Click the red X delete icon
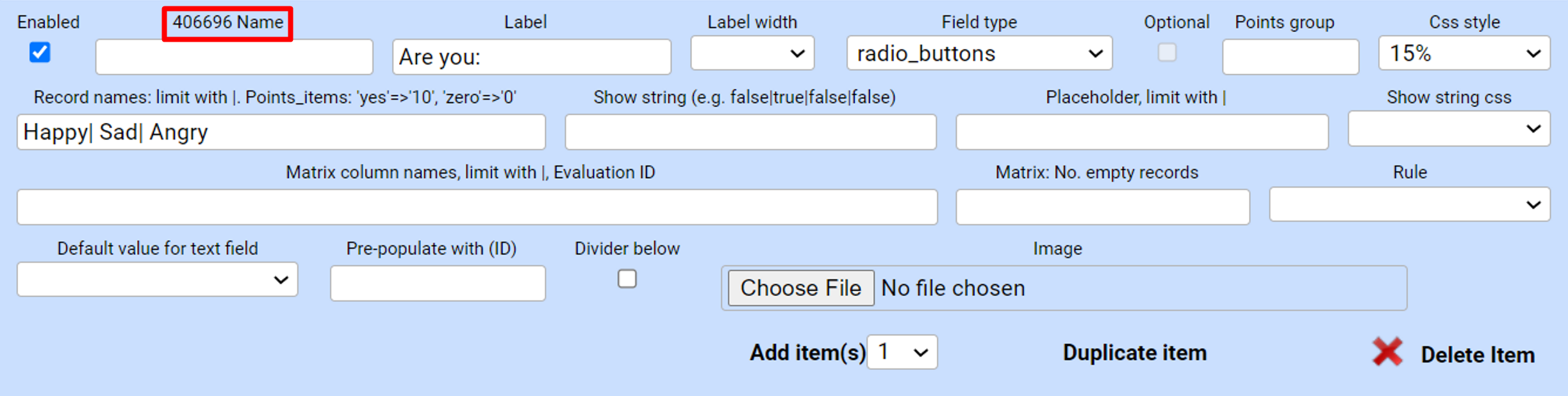1568x396 pixels. click(1387, 352)
